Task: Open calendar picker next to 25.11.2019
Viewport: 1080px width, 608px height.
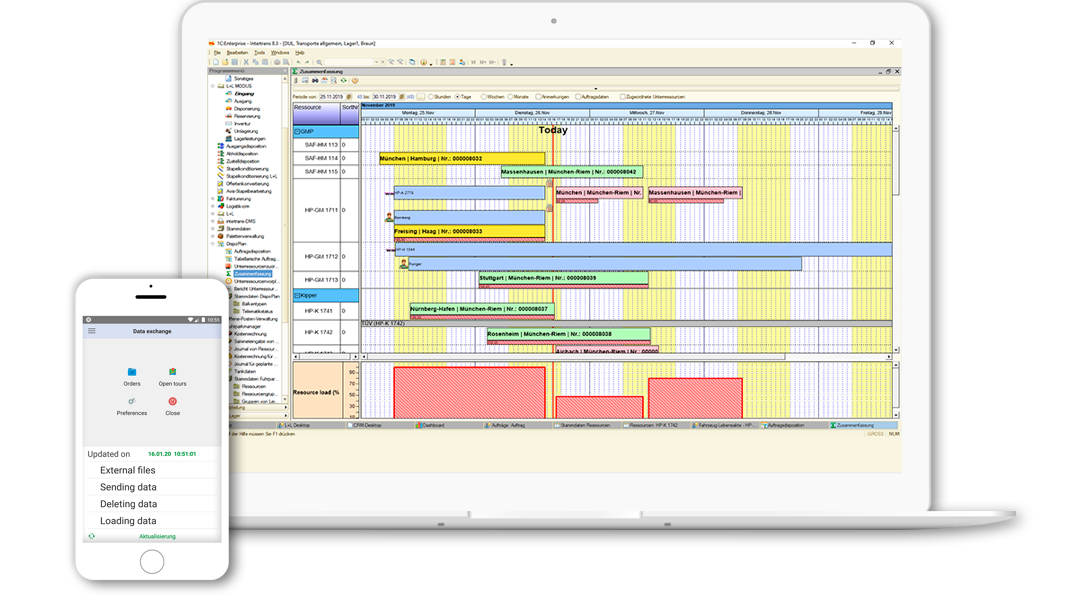Action: (x=349, y=97)
